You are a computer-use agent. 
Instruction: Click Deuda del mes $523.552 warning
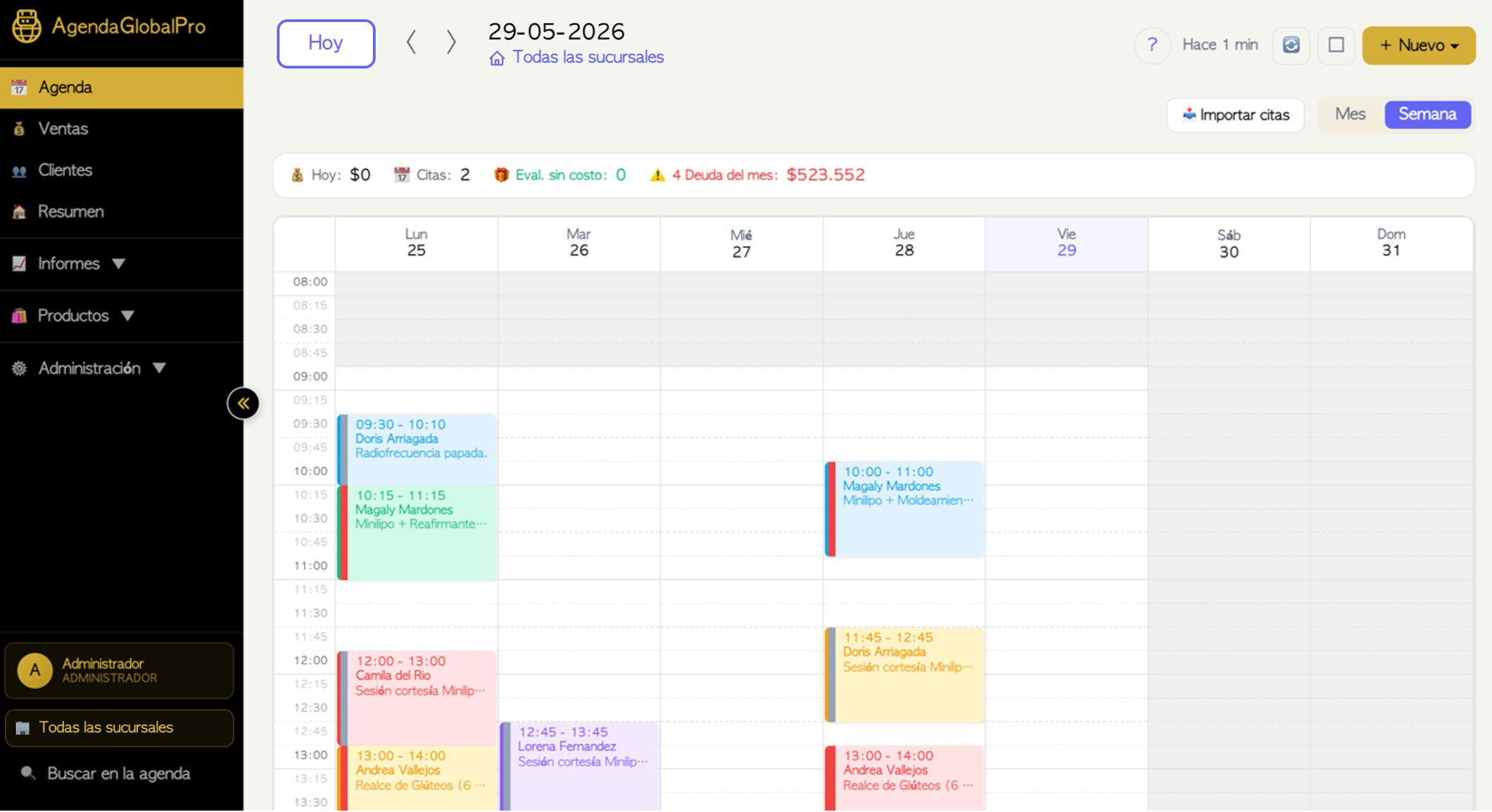(x=757, y=175)
